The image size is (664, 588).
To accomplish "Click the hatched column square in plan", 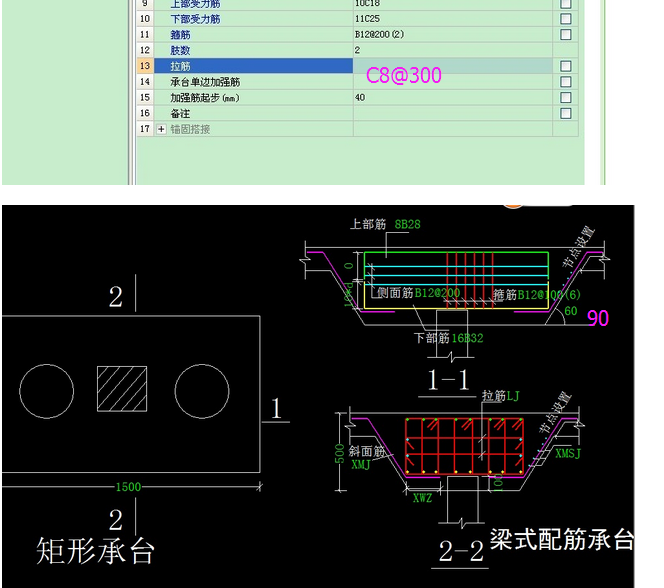I will [x=122, y=389].
